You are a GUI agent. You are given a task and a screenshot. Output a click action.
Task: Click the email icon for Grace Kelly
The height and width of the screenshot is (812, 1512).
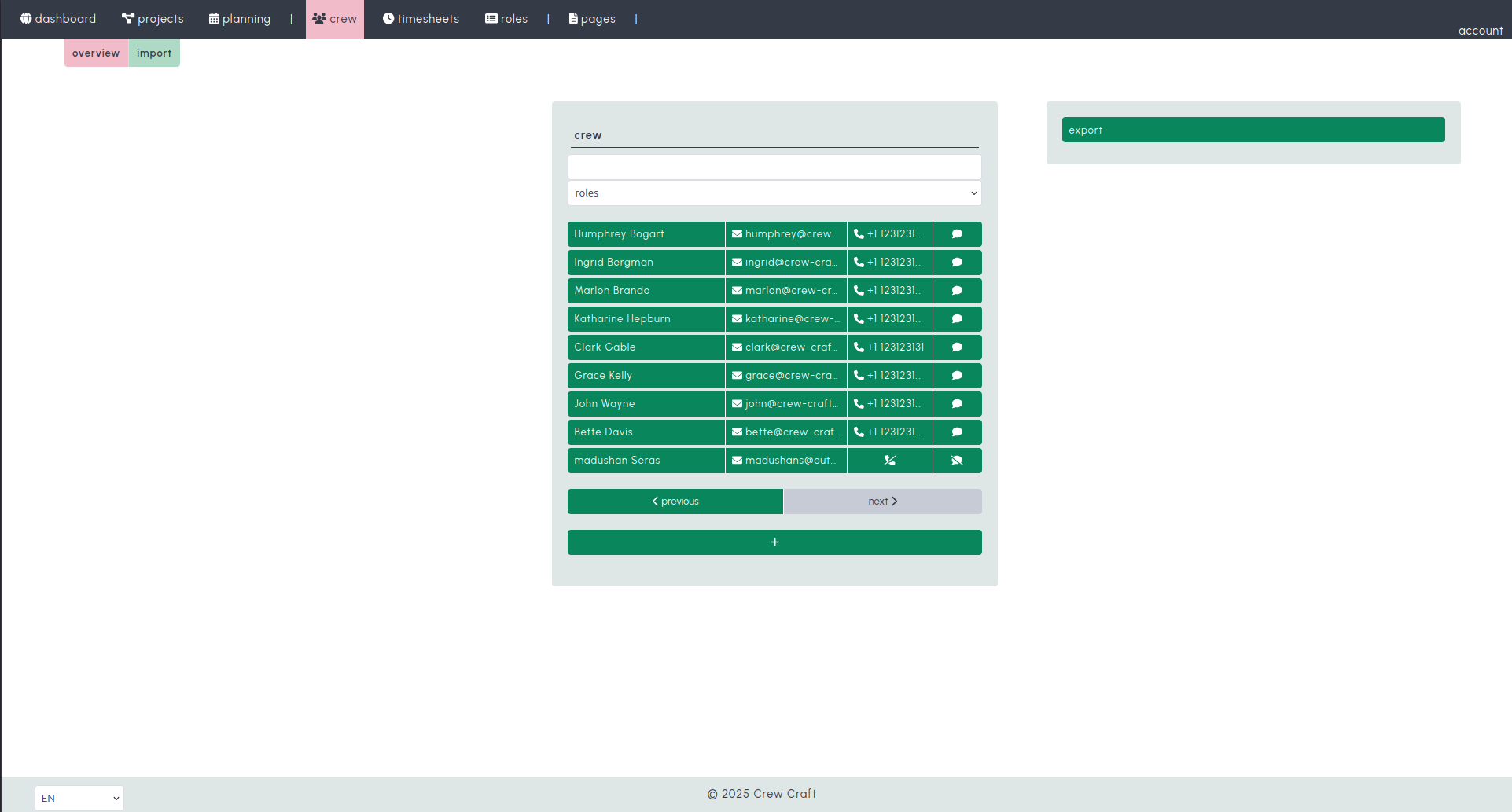(x=736, y=375)
